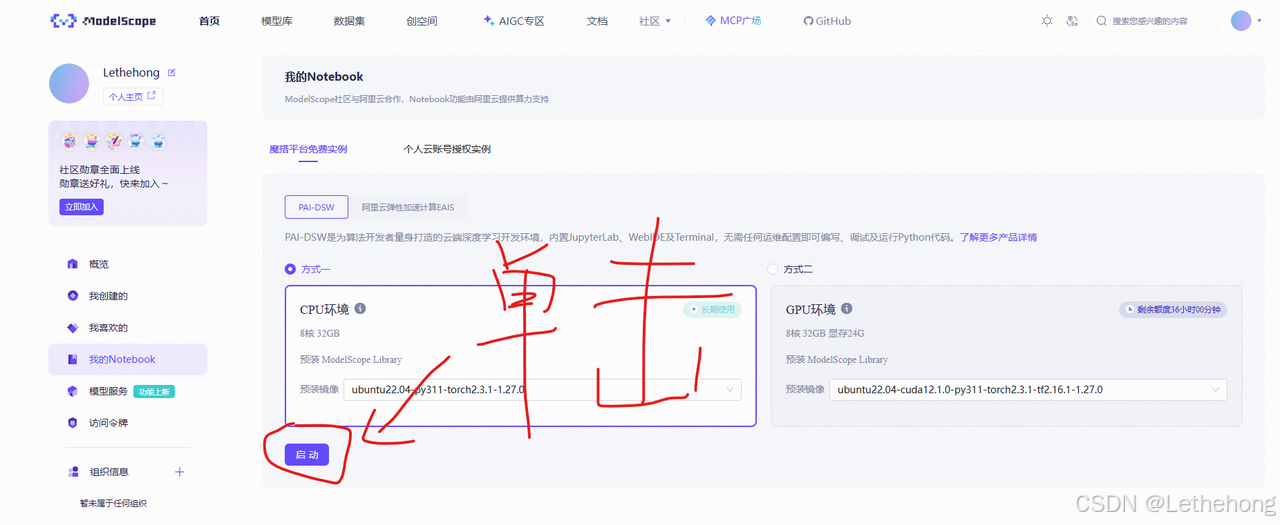
Task: Click 剩余额度36小时00分钟 badge
Action: point(1173,310)
